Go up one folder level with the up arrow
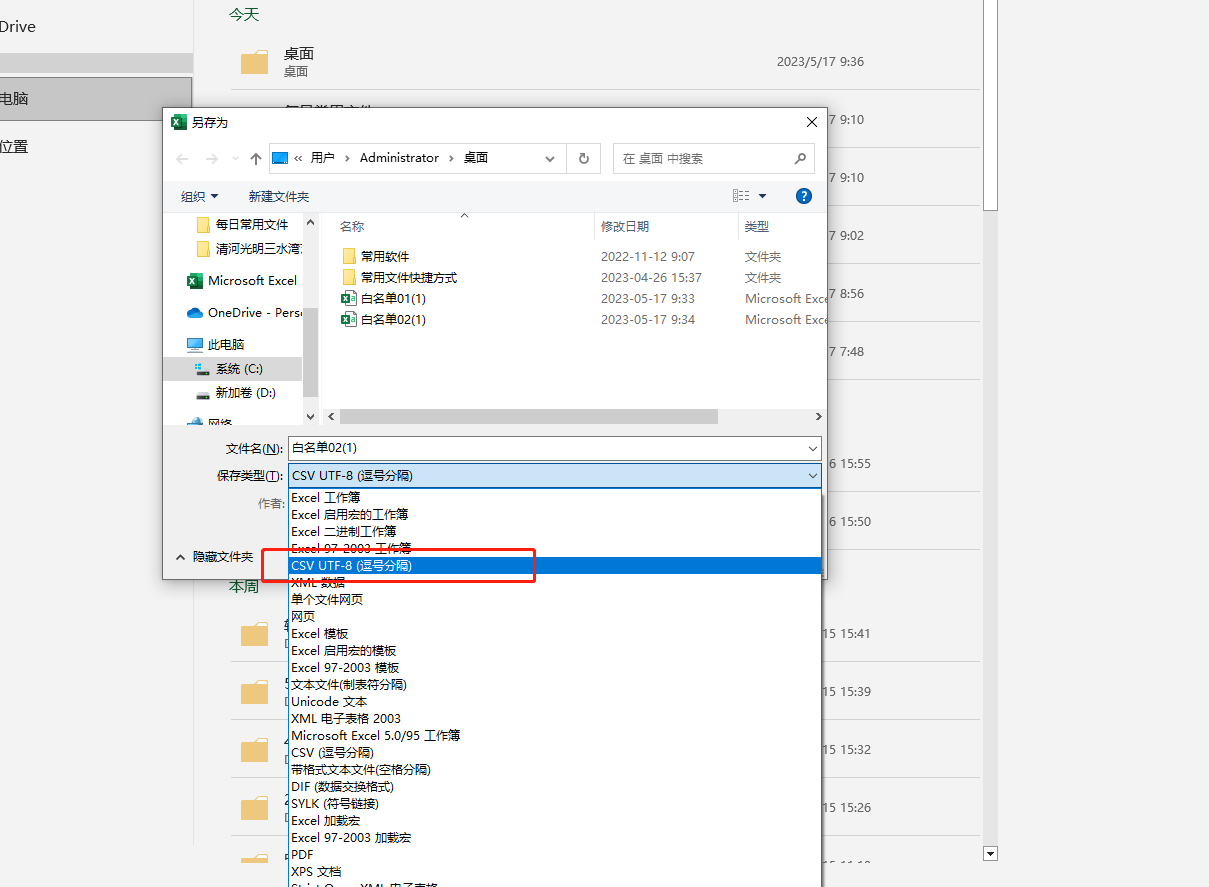This screenshot has width=1209, height=887. coord(256,158)
